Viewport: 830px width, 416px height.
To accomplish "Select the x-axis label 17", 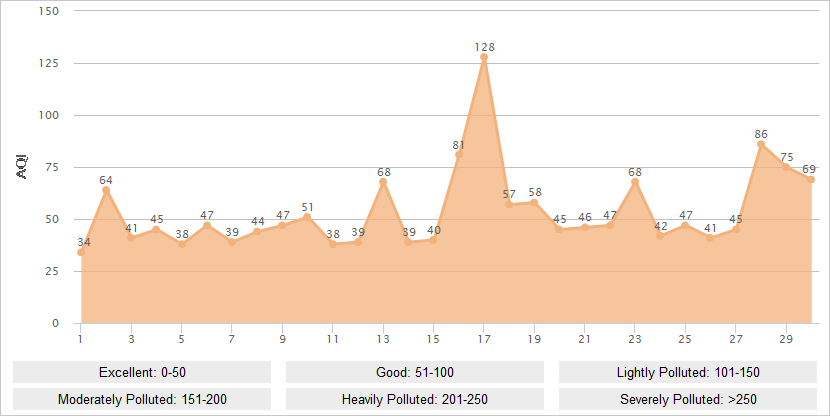I will click(484, 339).
